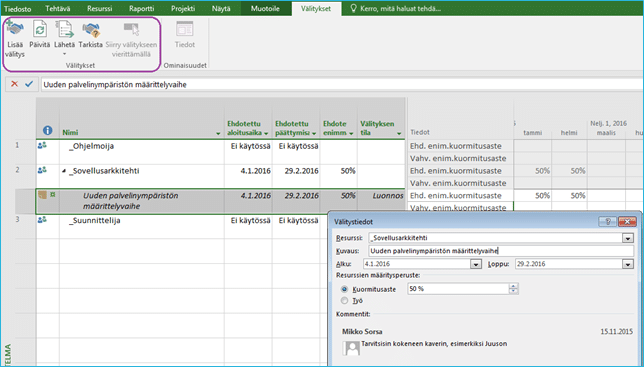The height and width of the screenshot is (367, 644).
Task: Collapse _Sovellusarkkitehti row triangle
Action: tap(64, 171)
